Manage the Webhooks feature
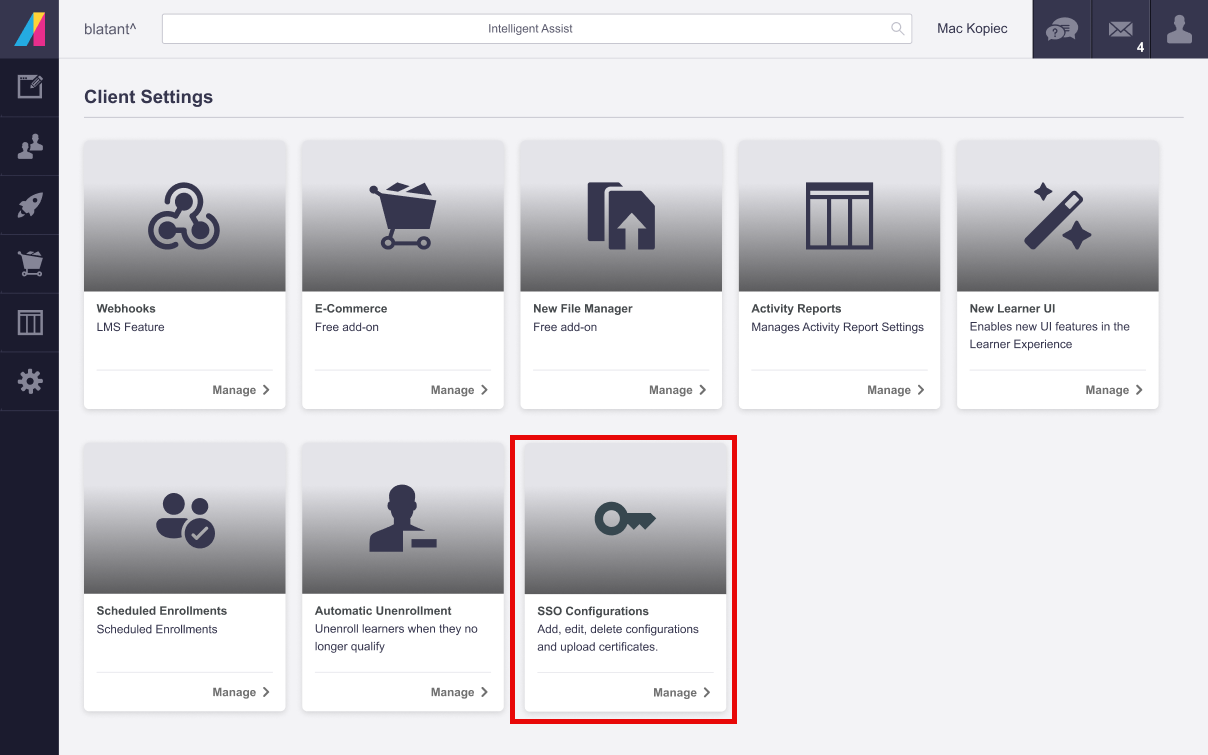 [x=241, y=390]
